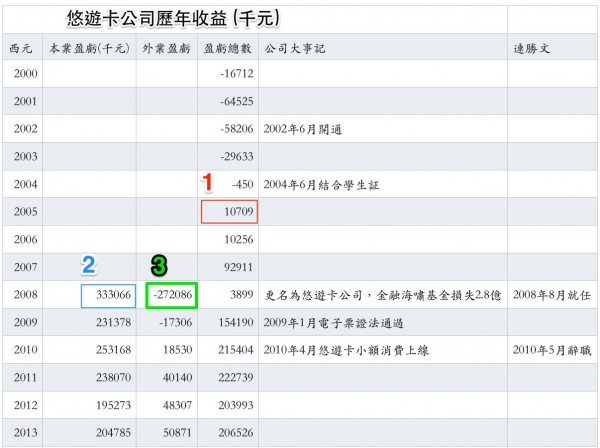600x448 pixels.
Task: Select the green-outlined cell -272086
Action: (169, 296)
